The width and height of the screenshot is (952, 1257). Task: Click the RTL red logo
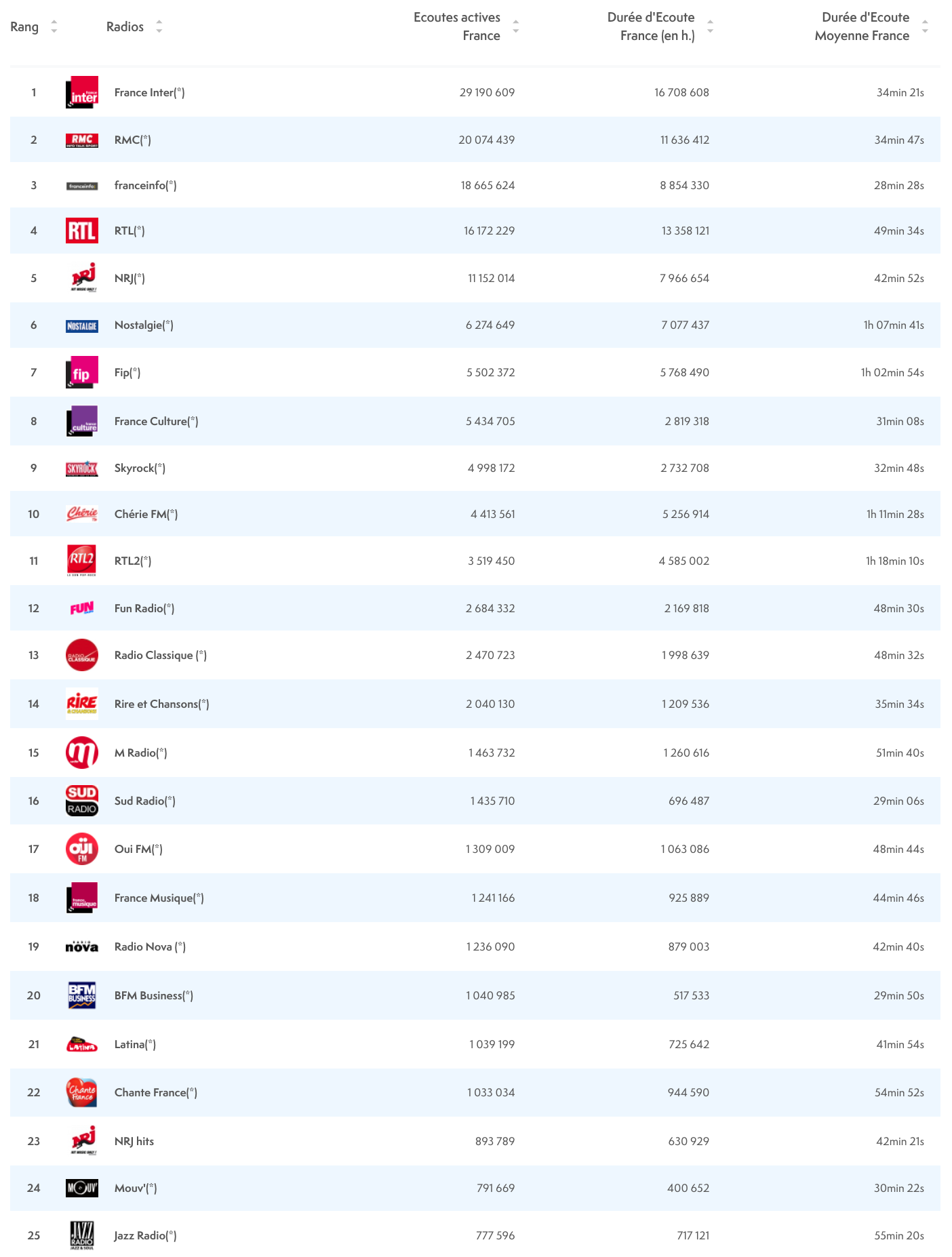click(x=82, y=231)
